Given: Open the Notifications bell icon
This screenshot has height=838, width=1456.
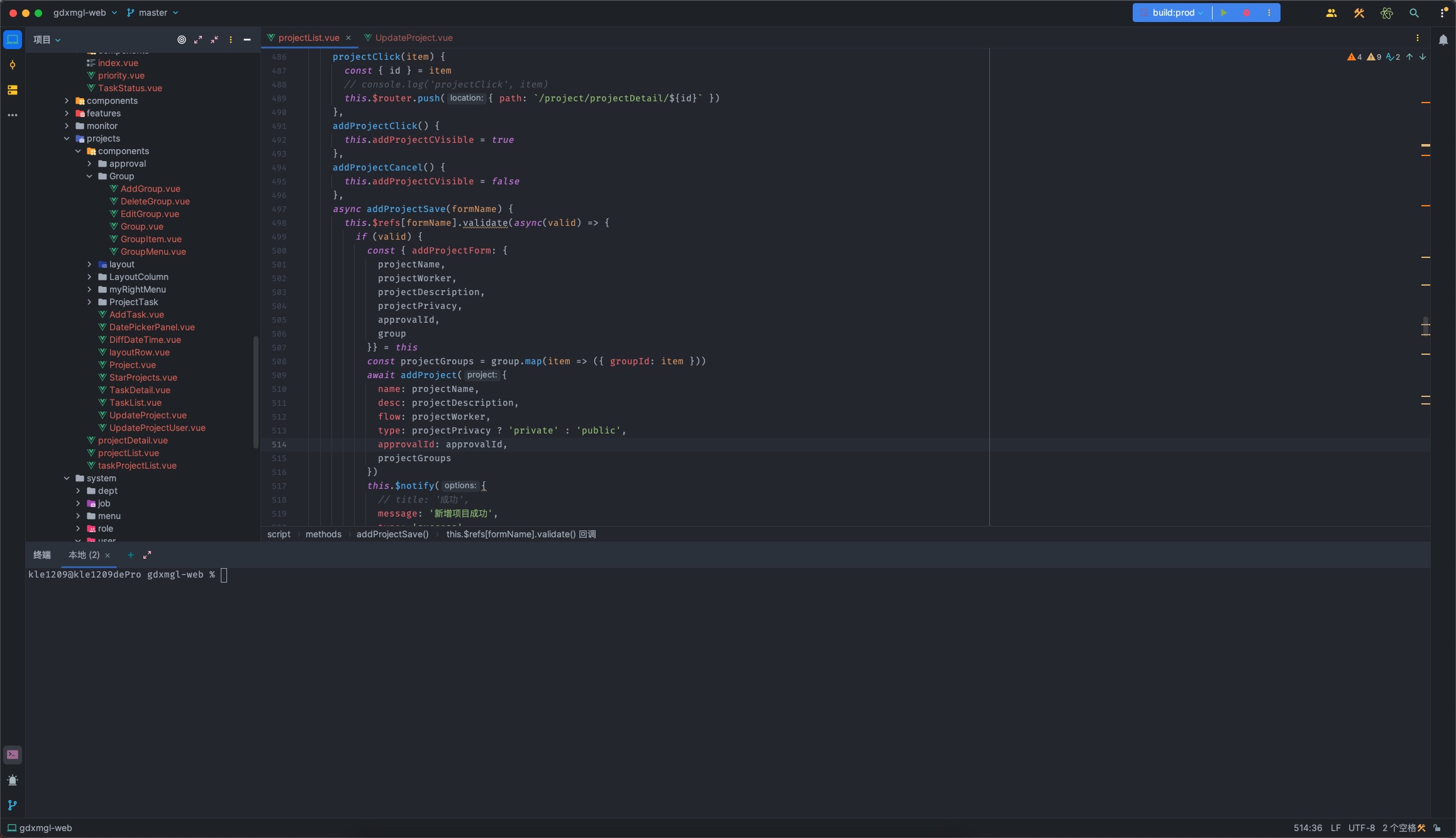Looking at the screenshot, I should click(x=1443, y=40).
